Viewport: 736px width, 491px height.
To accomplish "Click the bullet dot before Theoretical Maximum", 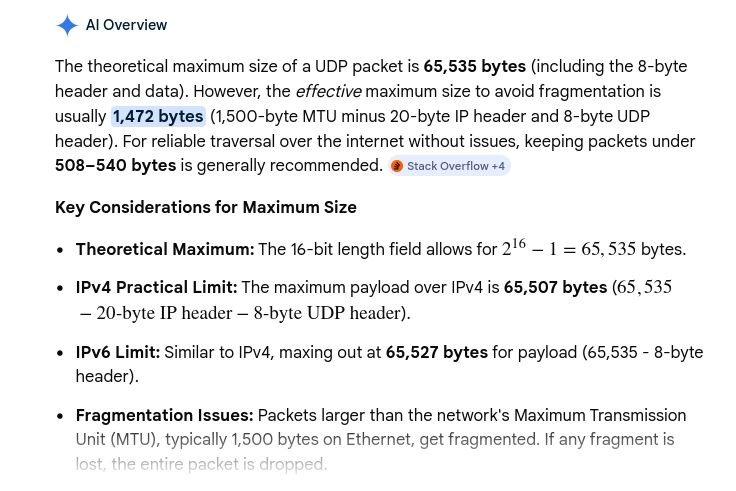I will click(x=60, y=250).
